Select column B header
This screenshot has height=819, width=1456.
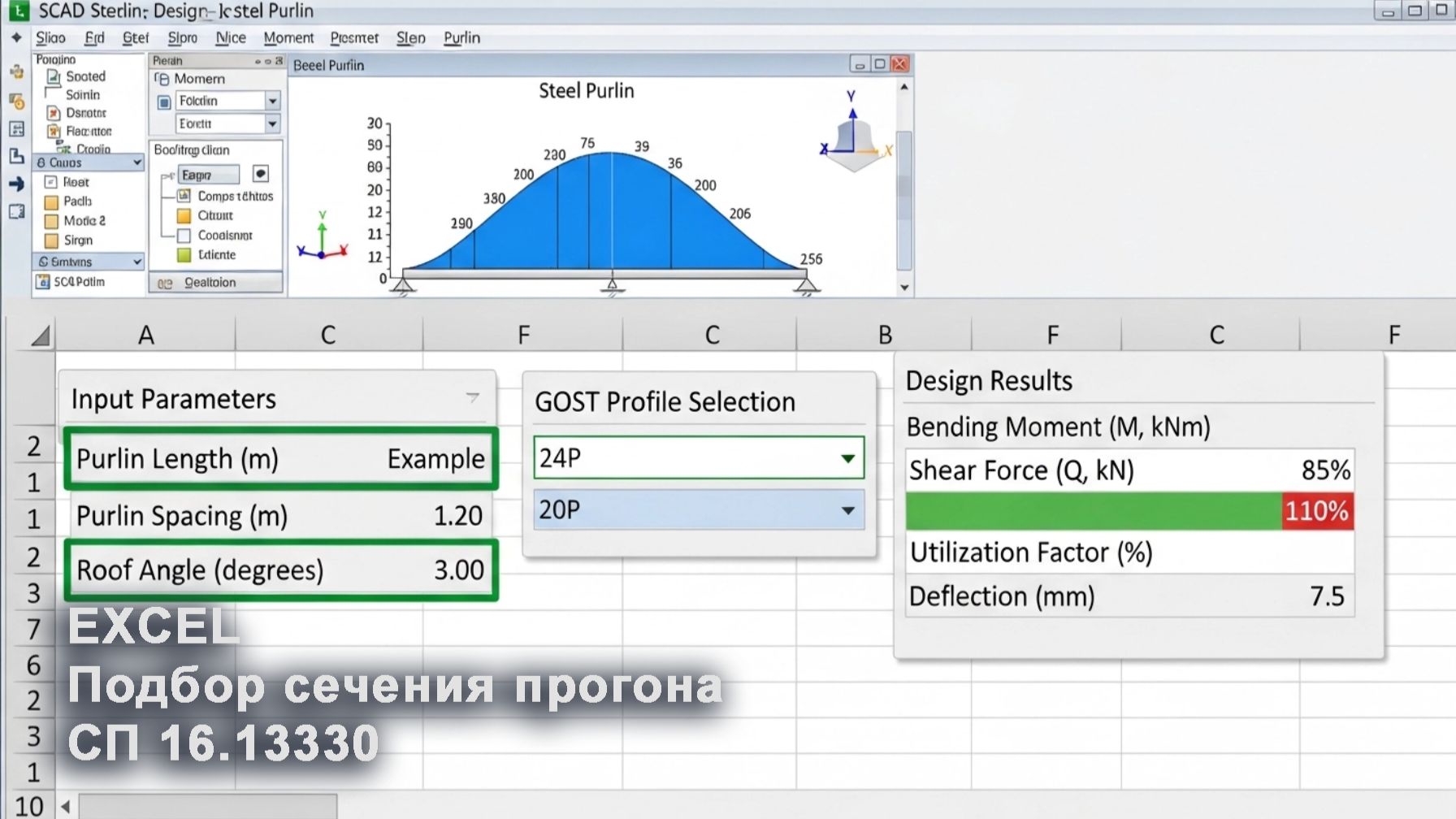point(885,335)
